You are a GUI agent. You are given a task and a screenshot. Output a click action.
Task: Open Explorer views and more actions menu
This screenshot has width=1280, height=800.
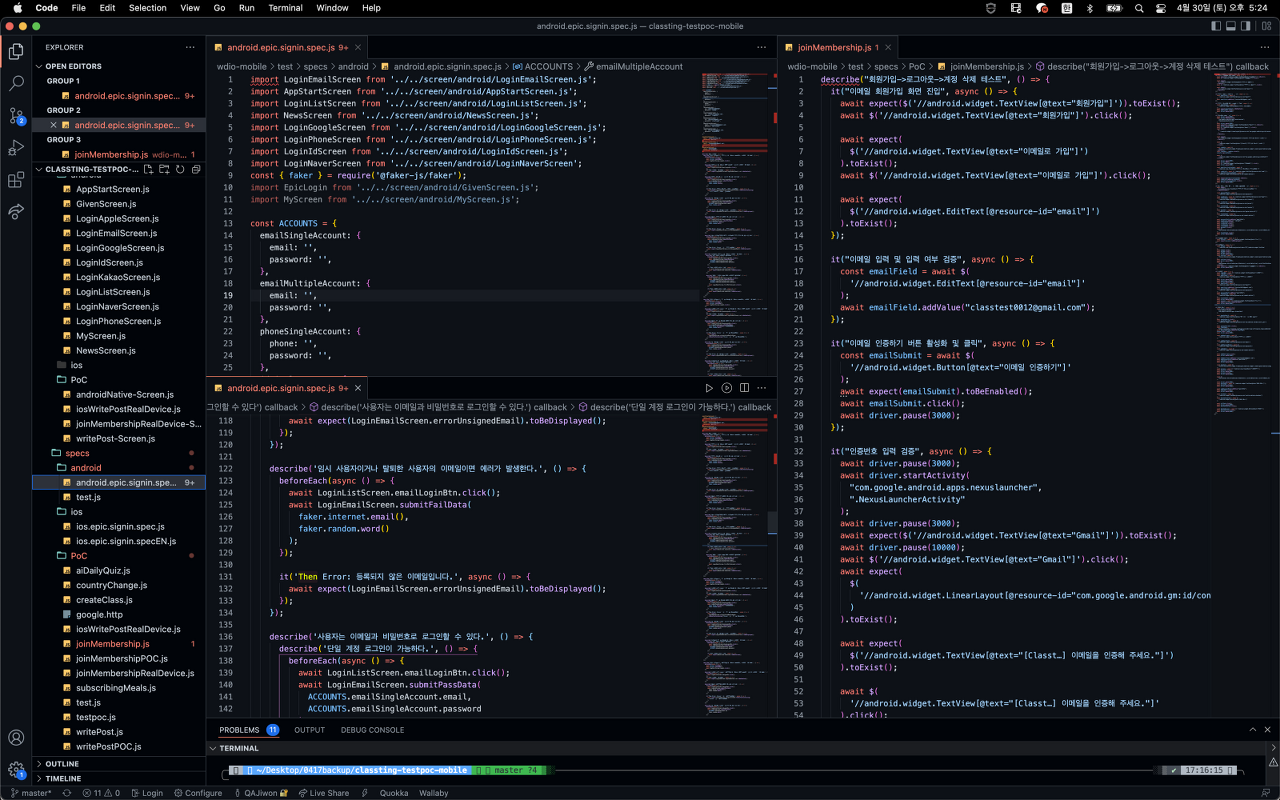(x=190, y=47)
